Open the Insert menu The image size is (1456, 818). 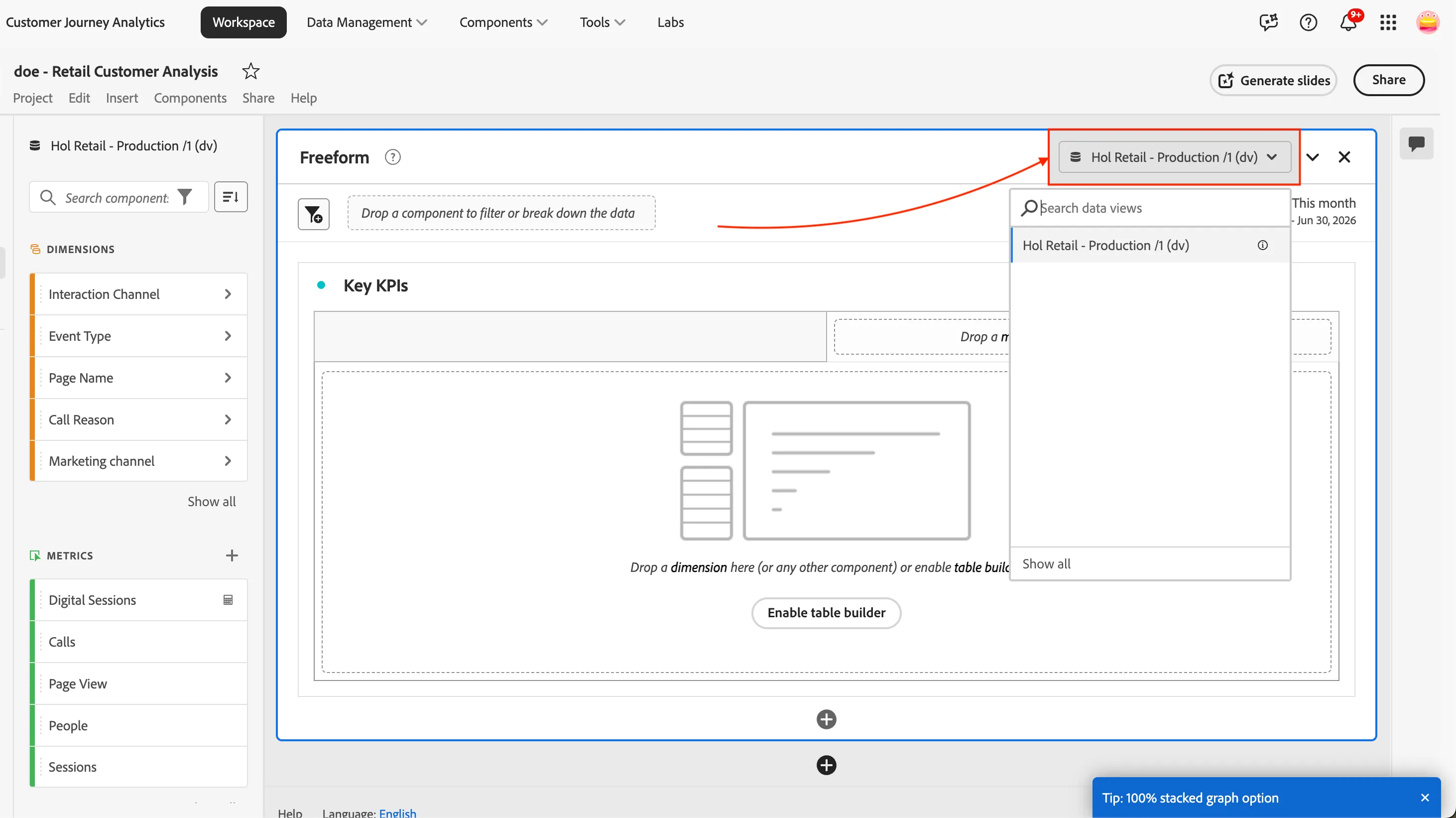coord(121,98)
